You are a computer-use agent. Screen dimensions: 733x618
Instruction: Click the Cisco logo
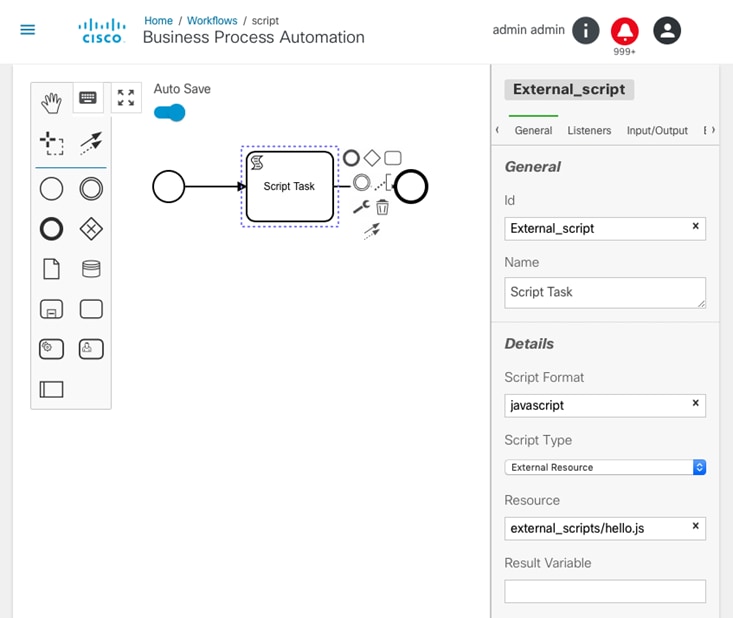tap(102, 31)
